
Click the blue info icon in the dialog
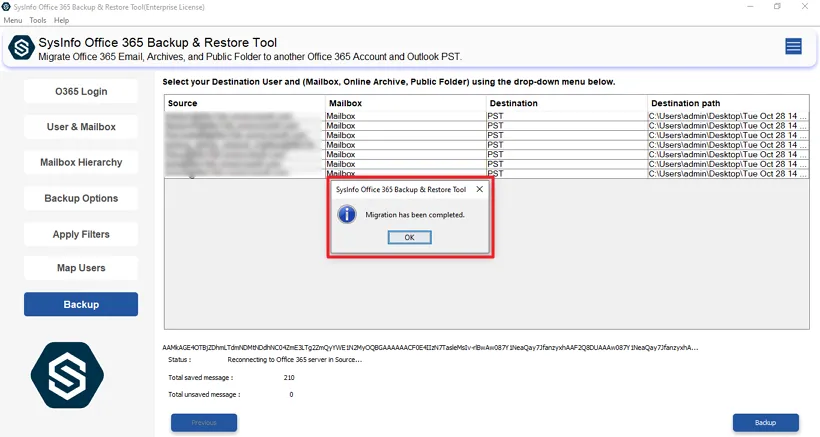[x=347, y=214]
